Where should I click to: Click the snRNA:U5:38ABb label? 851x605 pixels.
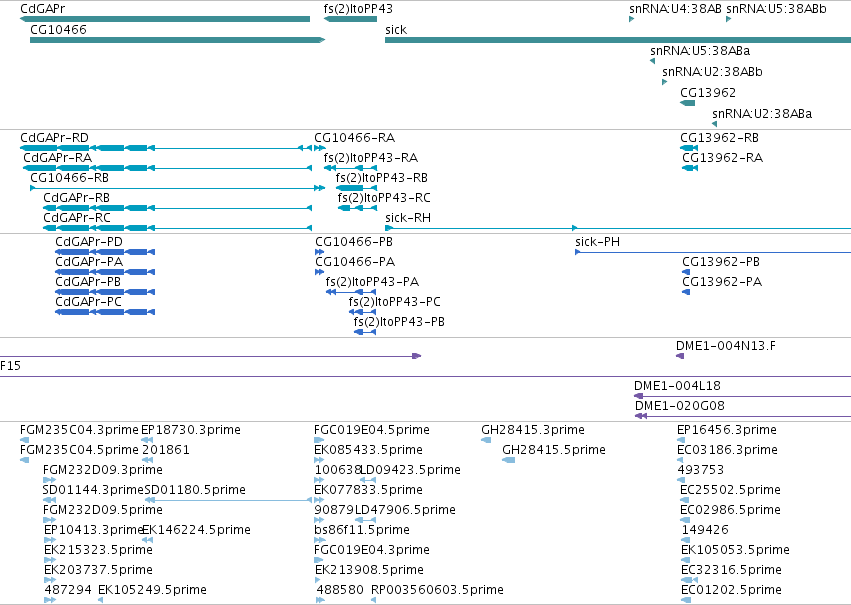click(x=777, y=9)
